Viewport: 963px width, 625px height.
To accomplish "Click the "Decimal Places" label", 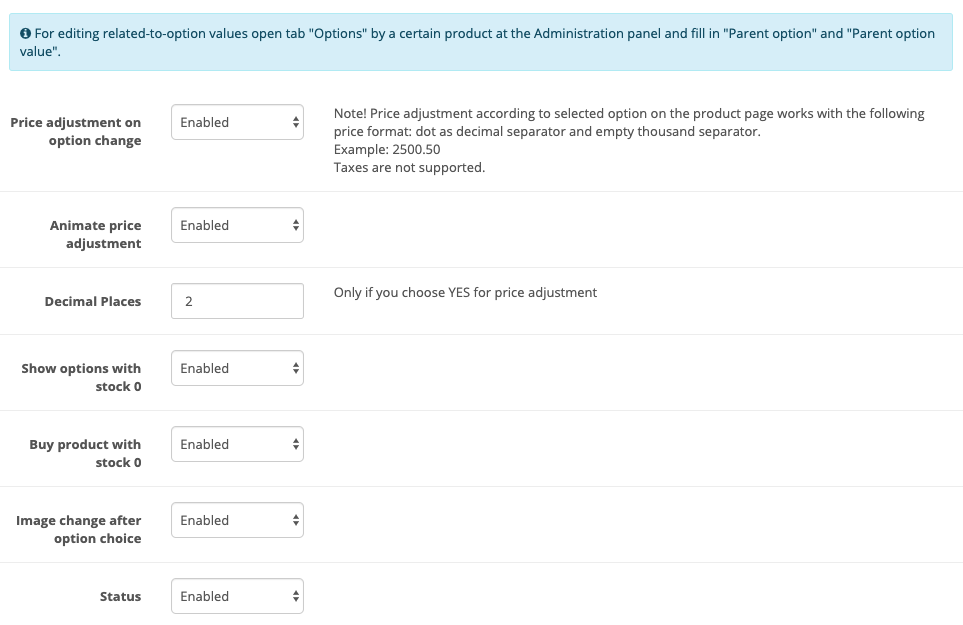I will (93, 301).
